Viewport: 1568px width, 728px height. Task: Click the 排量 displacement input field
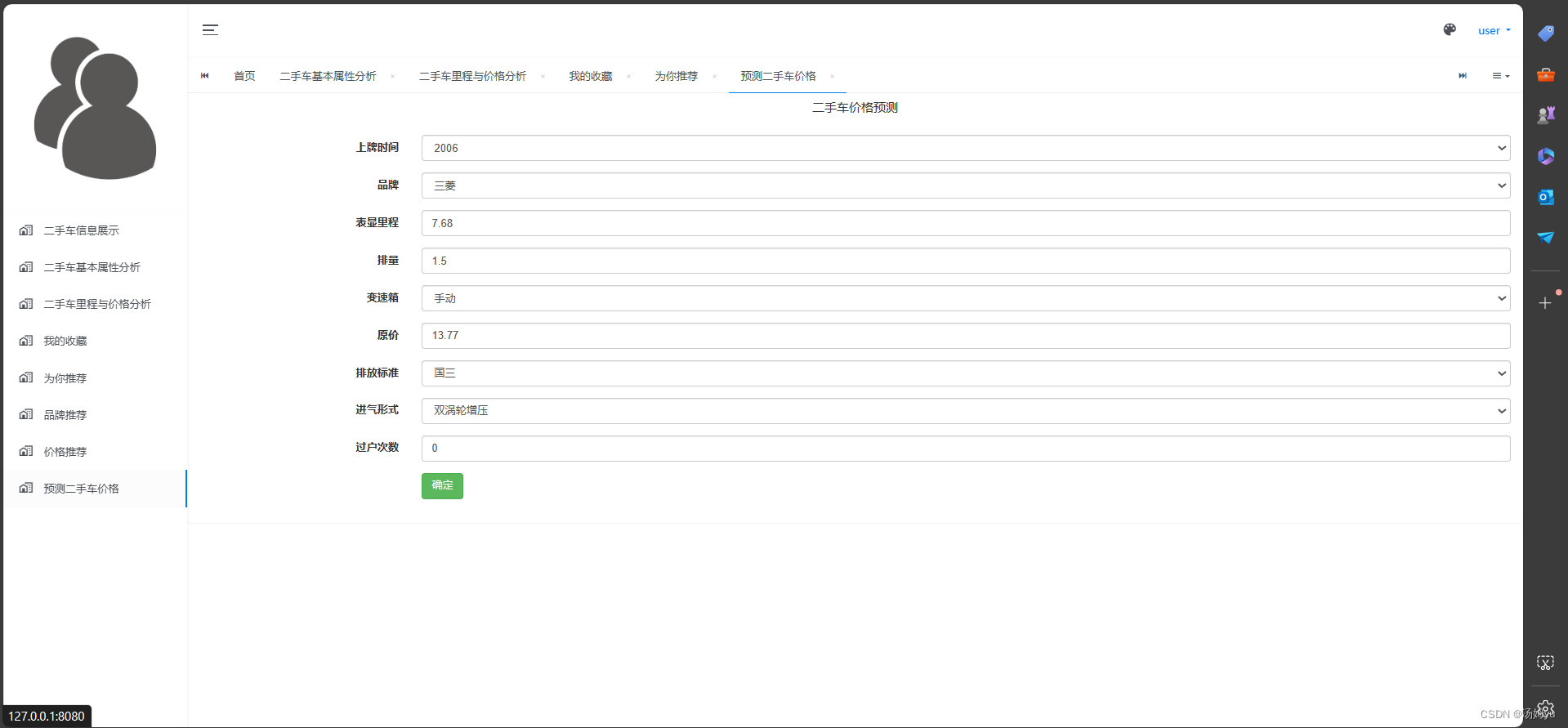click(966, 261)
